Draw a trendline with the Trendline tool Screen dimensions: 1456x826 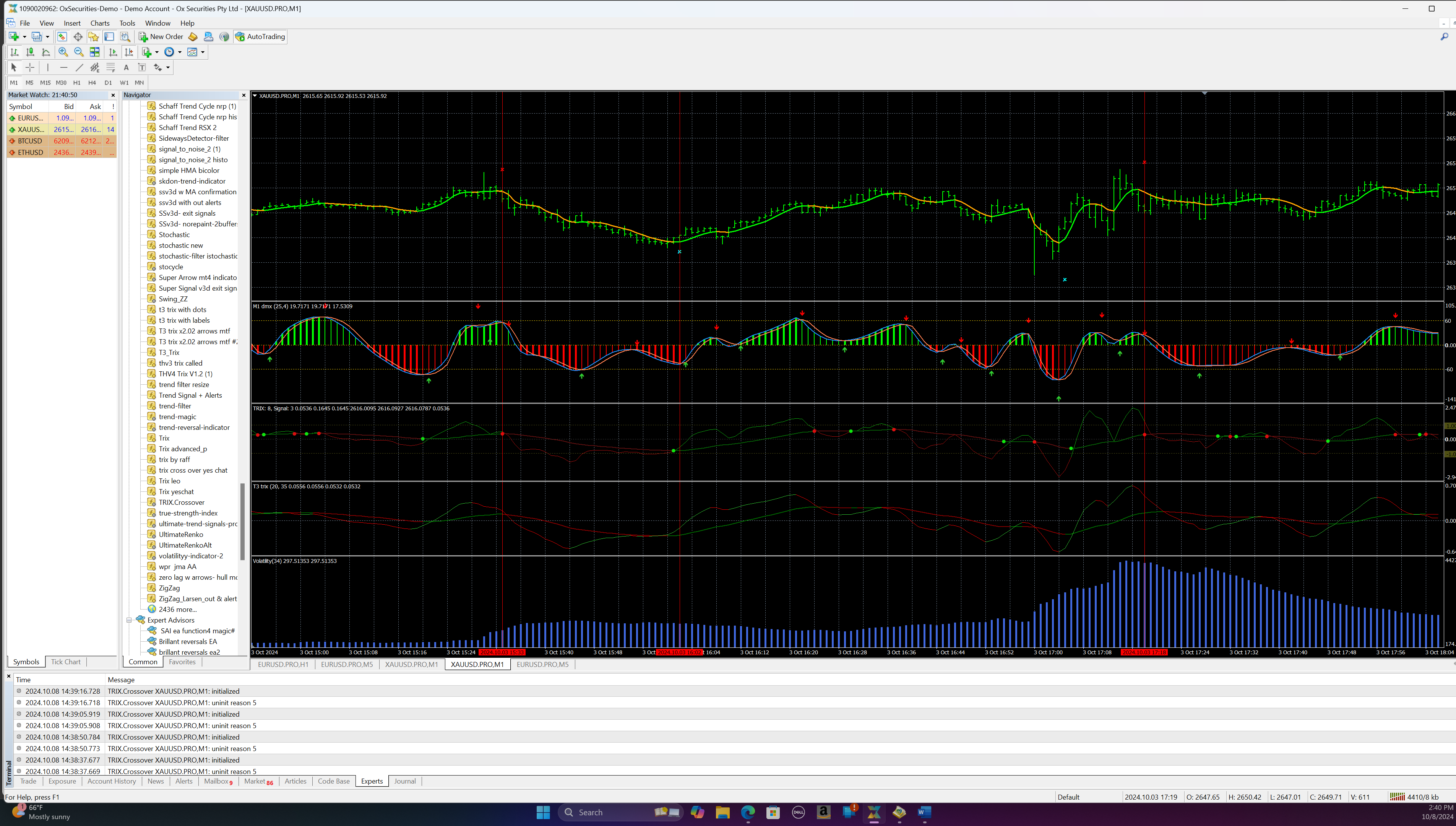point(80,68)
